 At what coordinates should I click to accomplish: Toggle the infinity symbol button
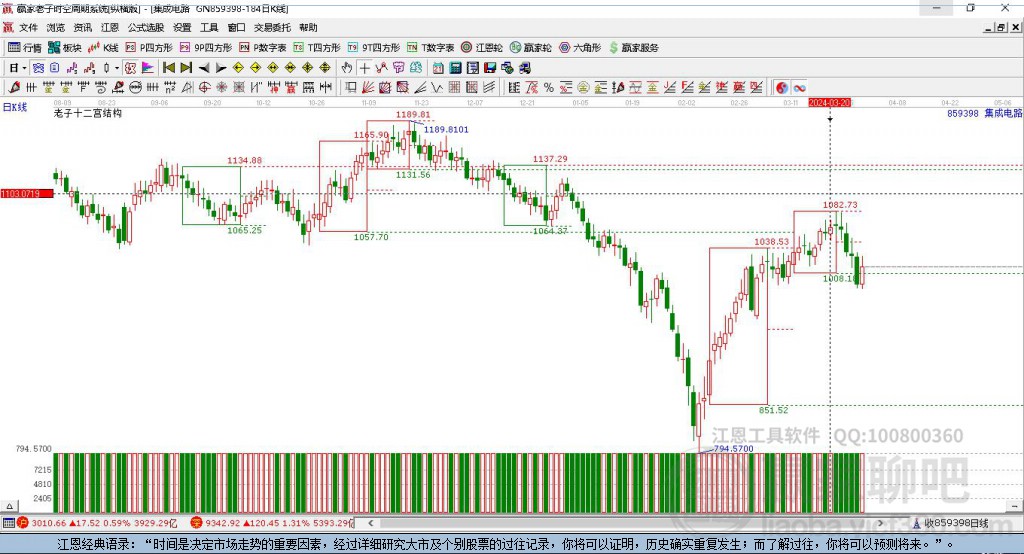tap(799, 87)
